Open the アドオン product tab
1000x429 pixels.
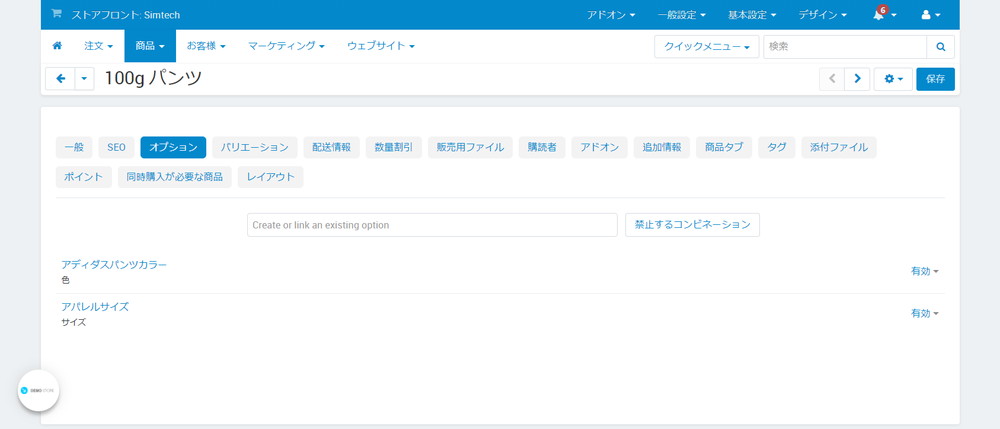click(599, 147)
